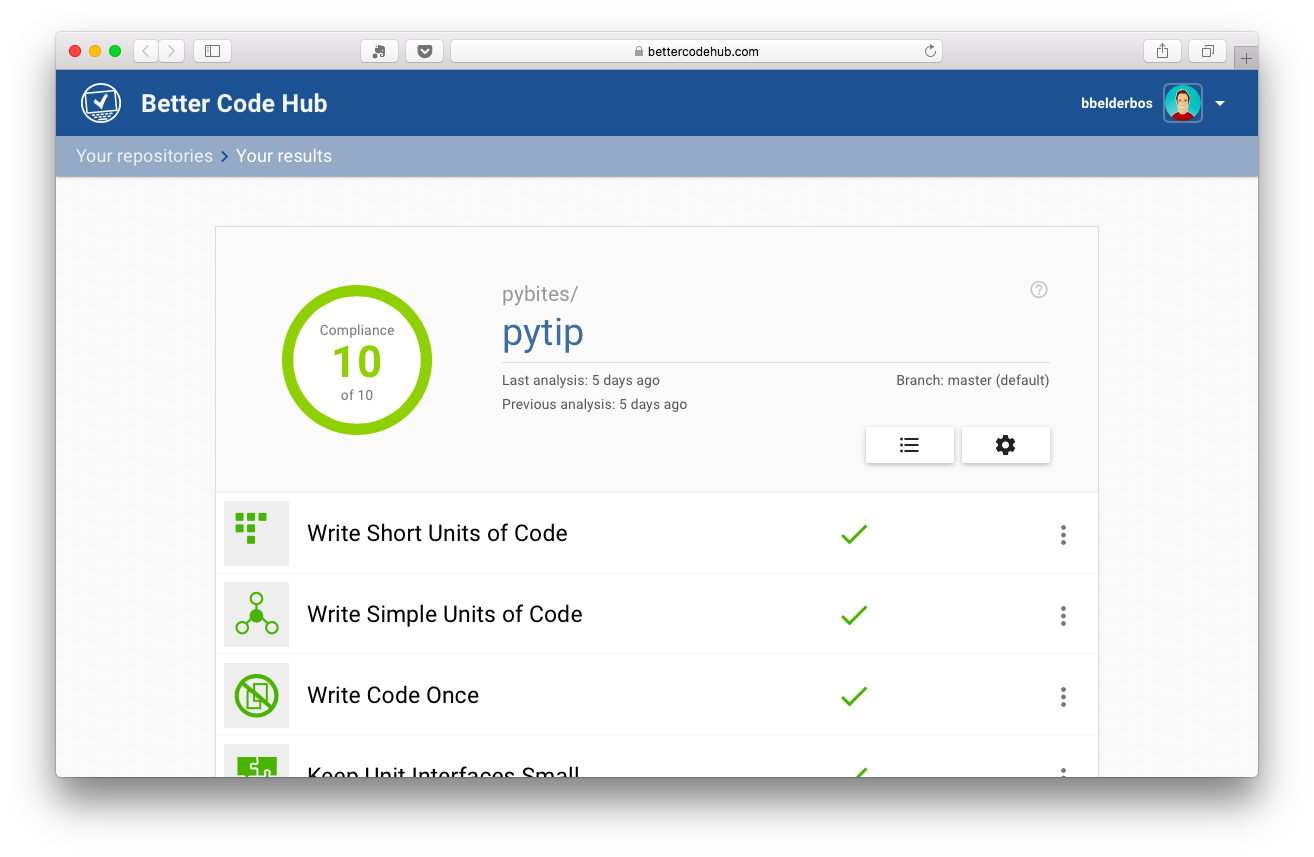This screenshot has width=1314, height=857.
Task: Click the bettercodehub.com address bar
Action: [x=696, y=51]
